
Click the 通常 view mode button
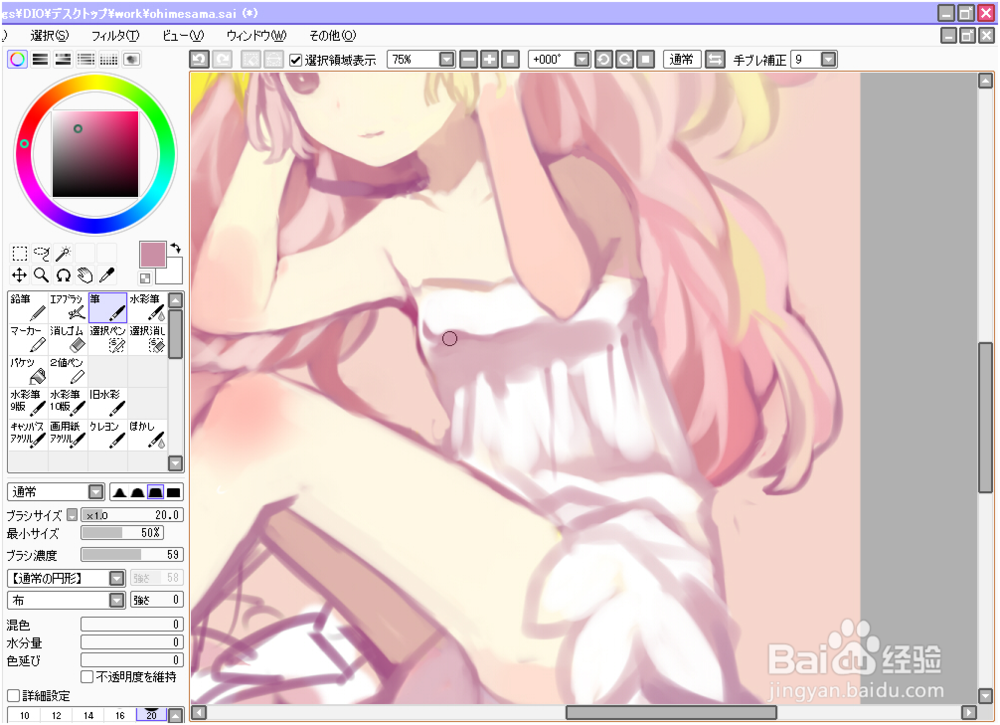point(682,59)
